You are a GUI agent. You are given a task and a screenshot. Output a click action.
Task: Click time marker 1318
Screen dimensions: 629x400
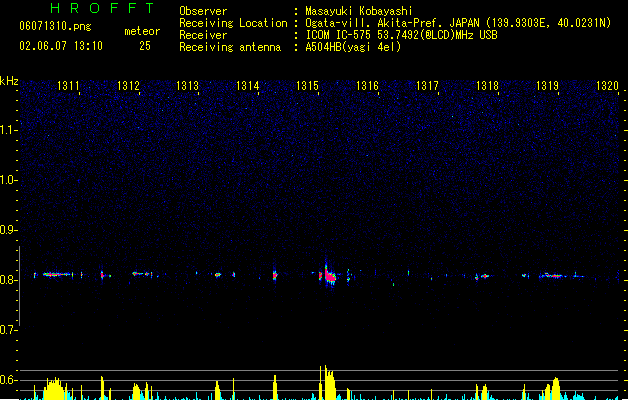coord(487,86)
